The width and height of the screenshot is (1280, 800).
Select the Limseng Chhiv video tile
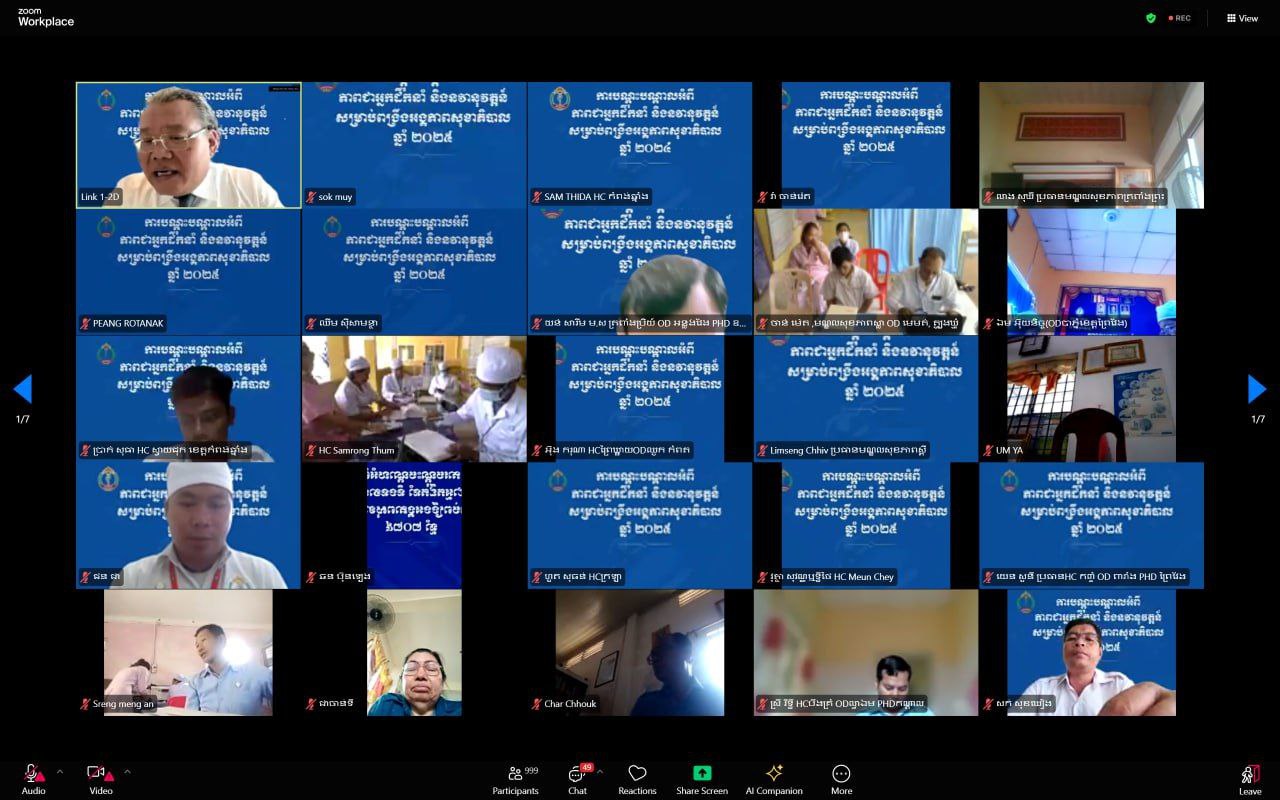pos(866,399)
